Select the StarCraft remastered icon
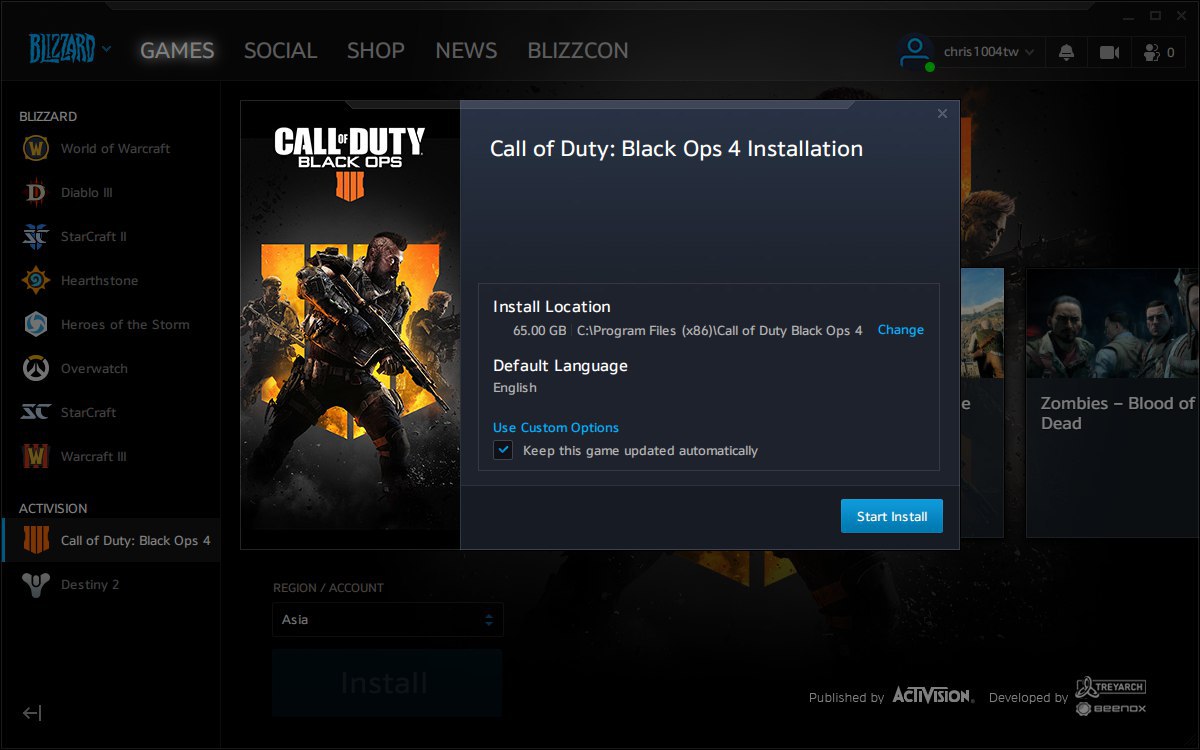This screenshot has height=750, width=1200. (35, 412)
